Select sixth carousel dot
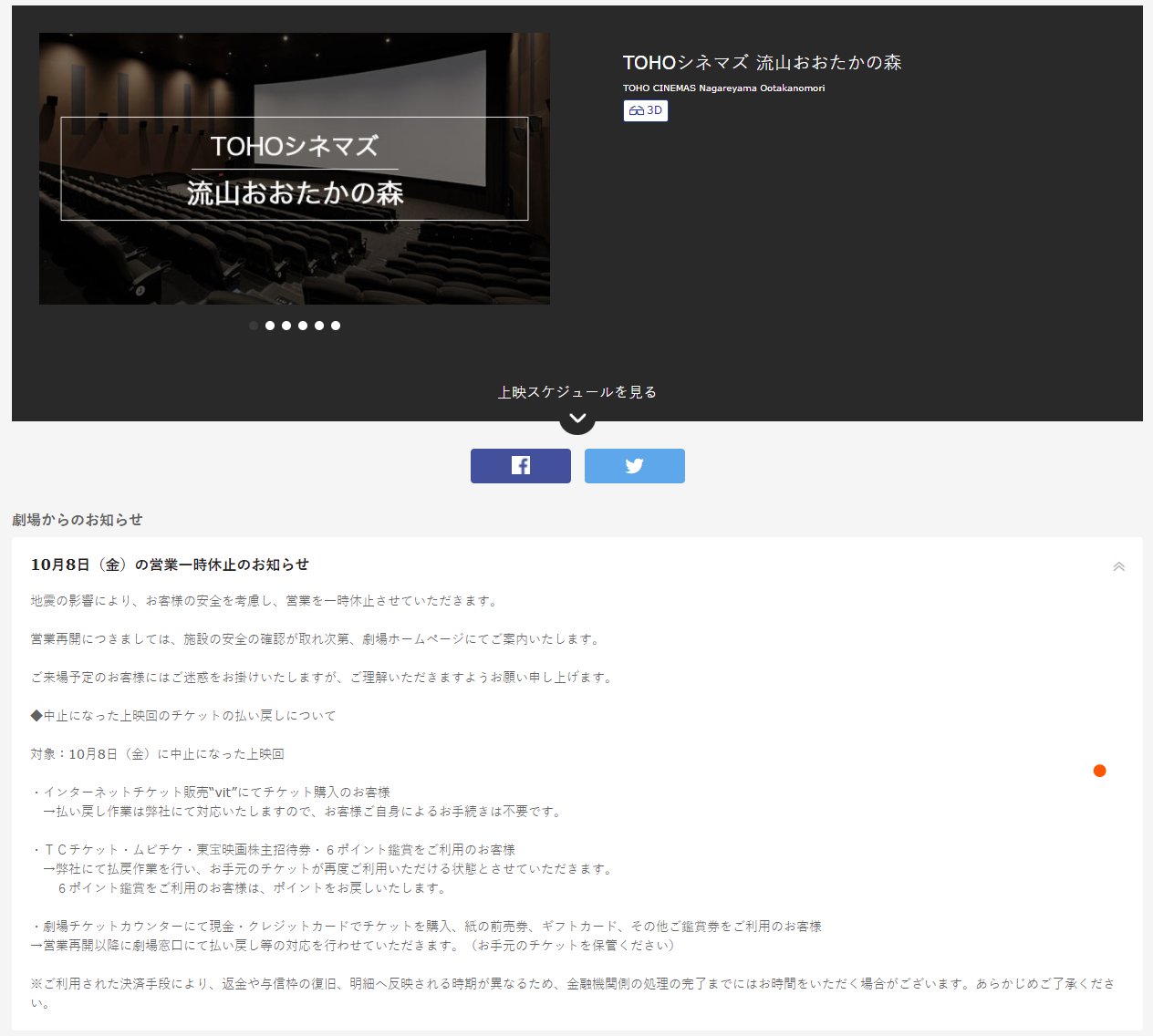Viewport: 1153px width, 1036px height. click(336, 326)
